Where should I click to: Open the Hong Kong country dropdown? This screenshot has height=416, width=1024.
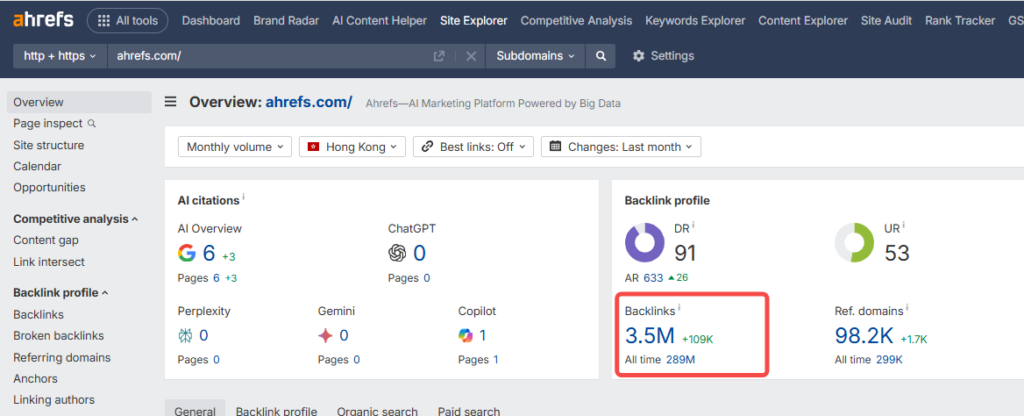tap(352, 147)
